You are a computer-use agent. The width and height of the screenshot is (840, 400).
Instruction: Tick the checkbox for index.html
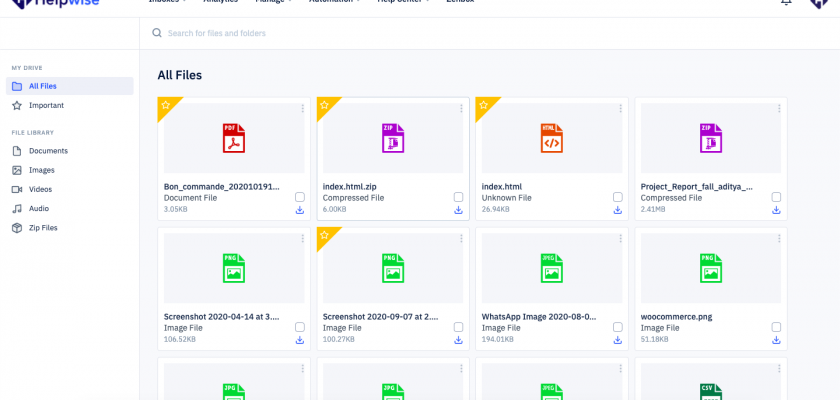(617, 197)
